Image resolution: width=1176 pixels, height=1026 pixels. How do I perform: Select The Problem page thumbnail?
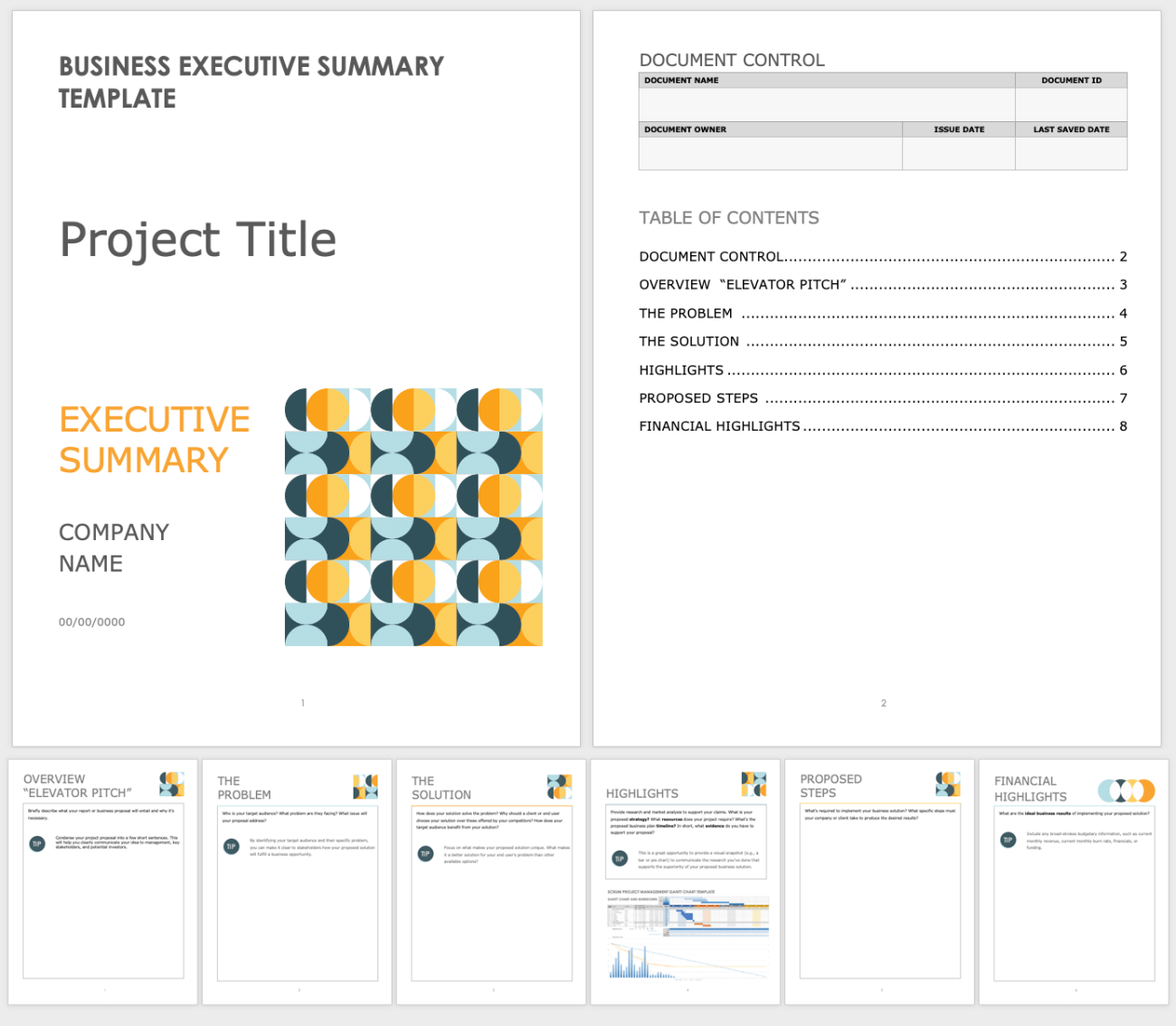coord(298,882)
